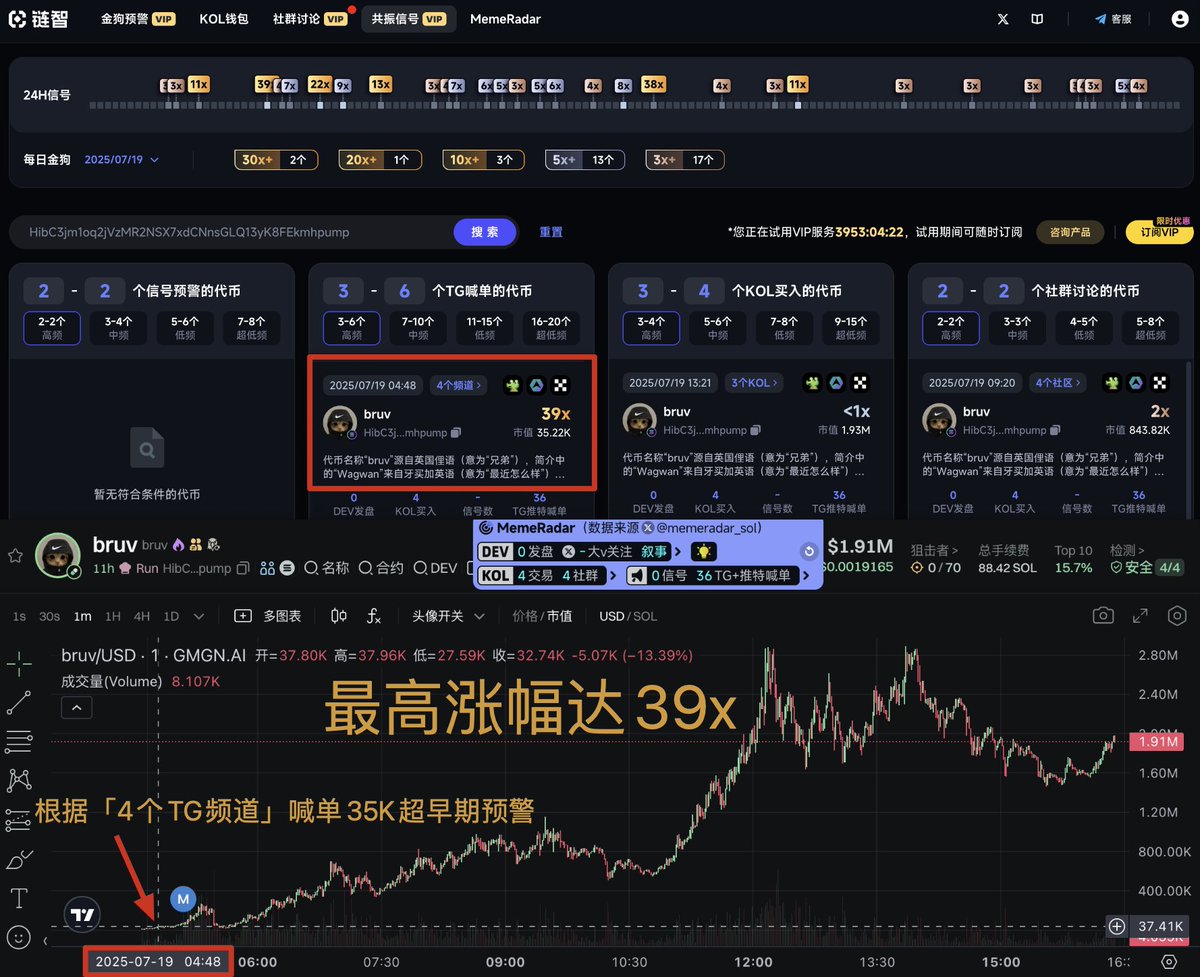The image size is (1200, 977).
Task: Select the trend line drawing tool
Action: 19,702
